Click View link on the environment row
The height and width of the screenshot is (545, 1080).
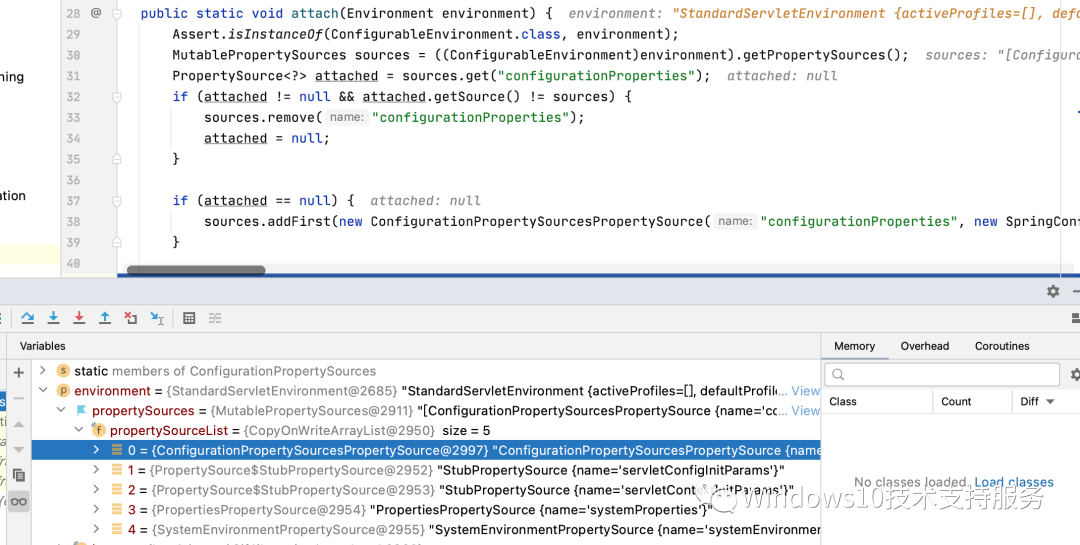806,391
